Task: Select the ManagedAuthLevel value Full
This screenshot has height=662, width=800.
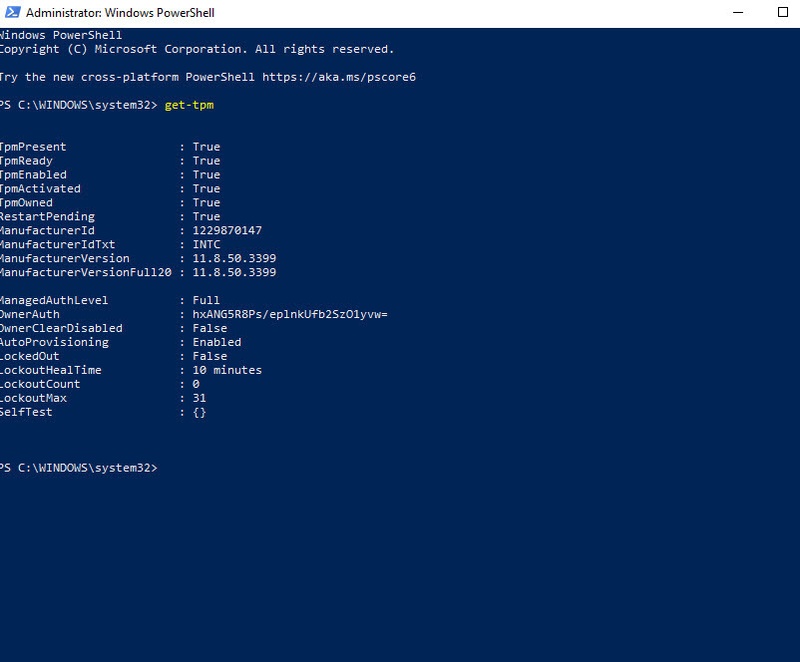Action: click(x=206, y=300)
